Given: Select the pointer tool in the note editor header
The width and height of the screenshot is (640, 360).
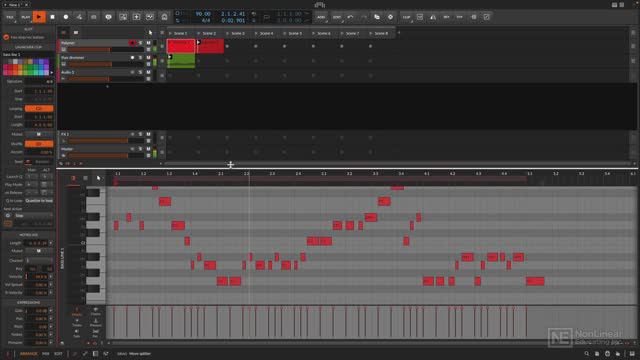Looking at the screenshot, I should pyautogui.click(x=98, y=178).
